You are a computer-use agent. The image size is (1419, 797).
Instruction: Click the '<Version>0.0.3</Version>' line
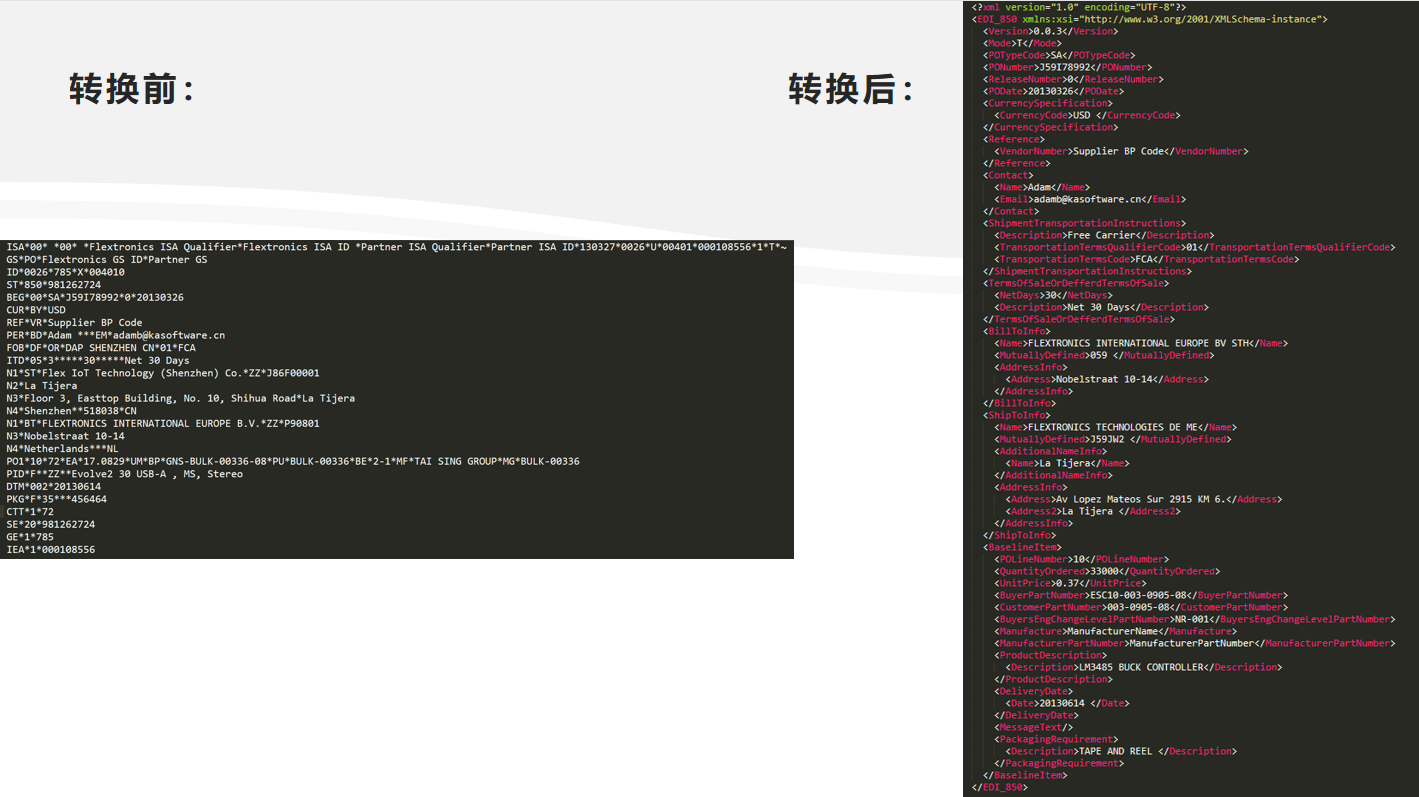1051,31
